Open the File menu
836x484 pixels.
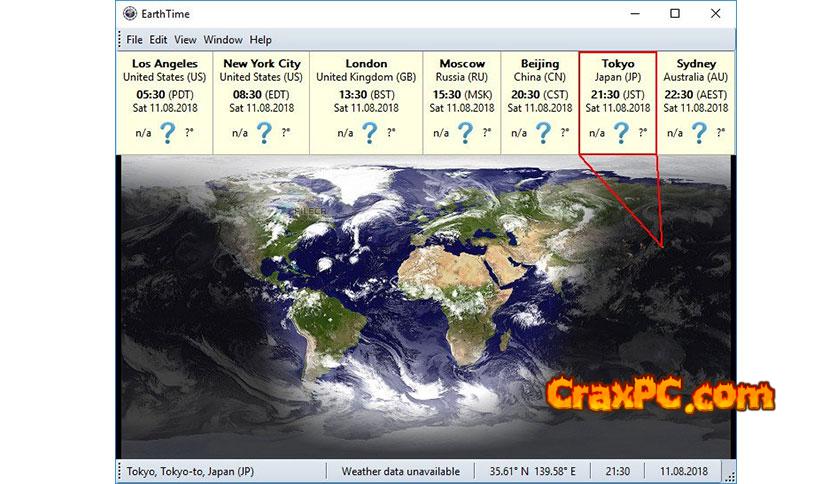(x=134, y=40)
